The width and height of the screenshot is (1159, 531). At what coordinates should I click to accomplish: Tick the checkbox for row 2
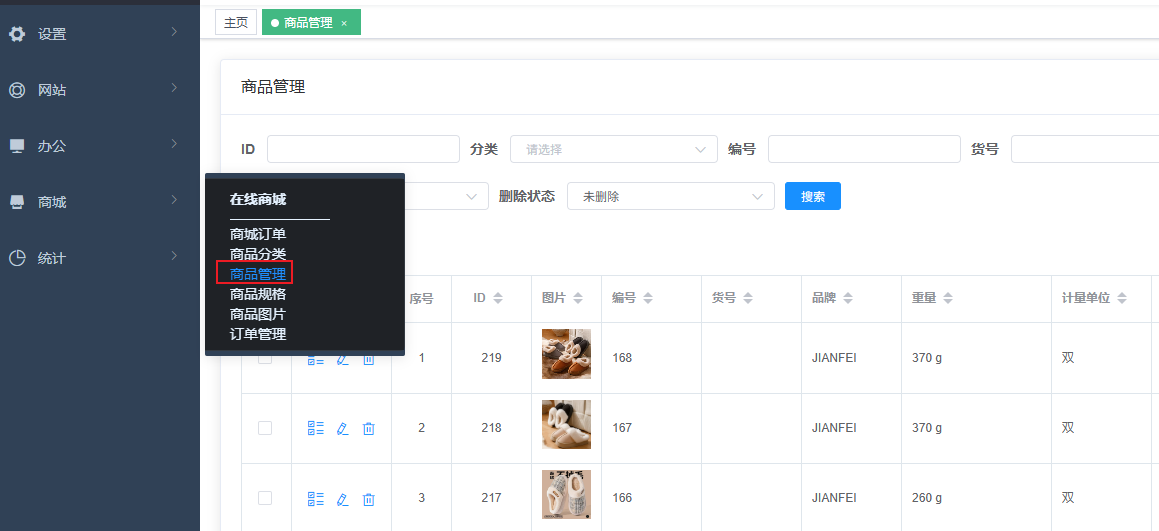point(265,428)
